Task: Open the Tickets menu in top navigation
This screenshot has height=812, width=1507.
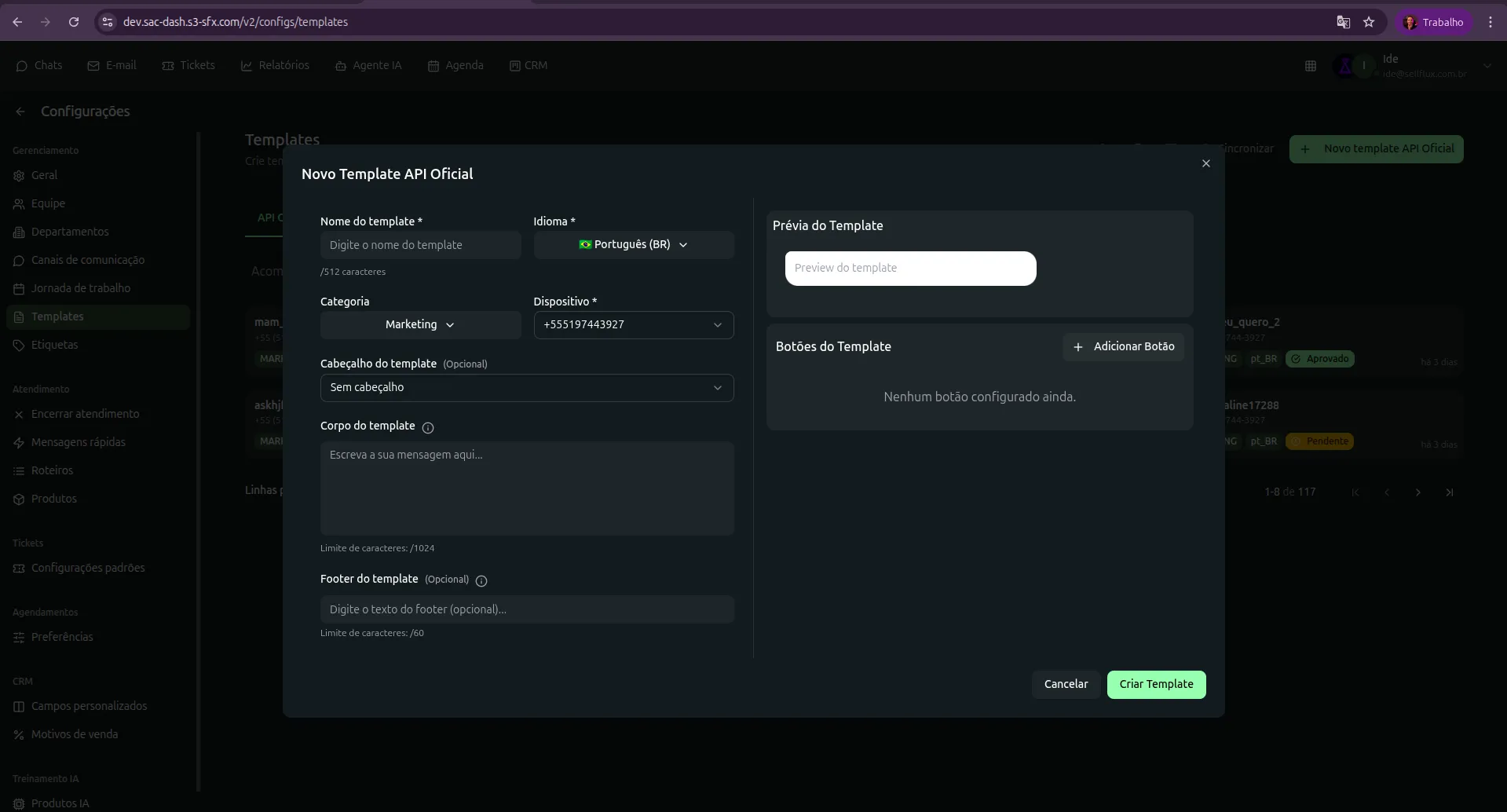Action: (188, 65)
